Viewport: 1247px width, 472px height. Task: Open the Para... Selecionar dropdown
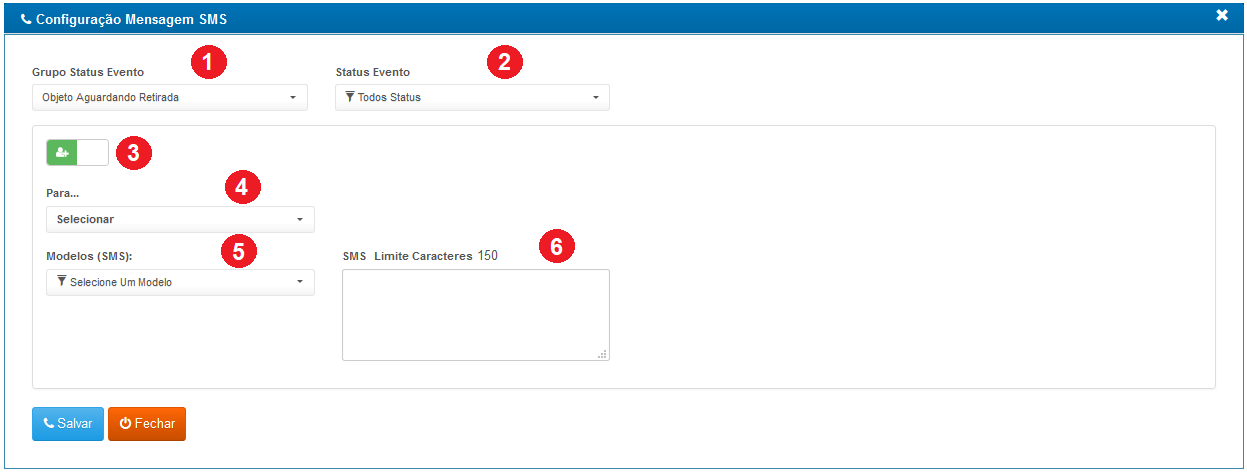tap(180, 219)
